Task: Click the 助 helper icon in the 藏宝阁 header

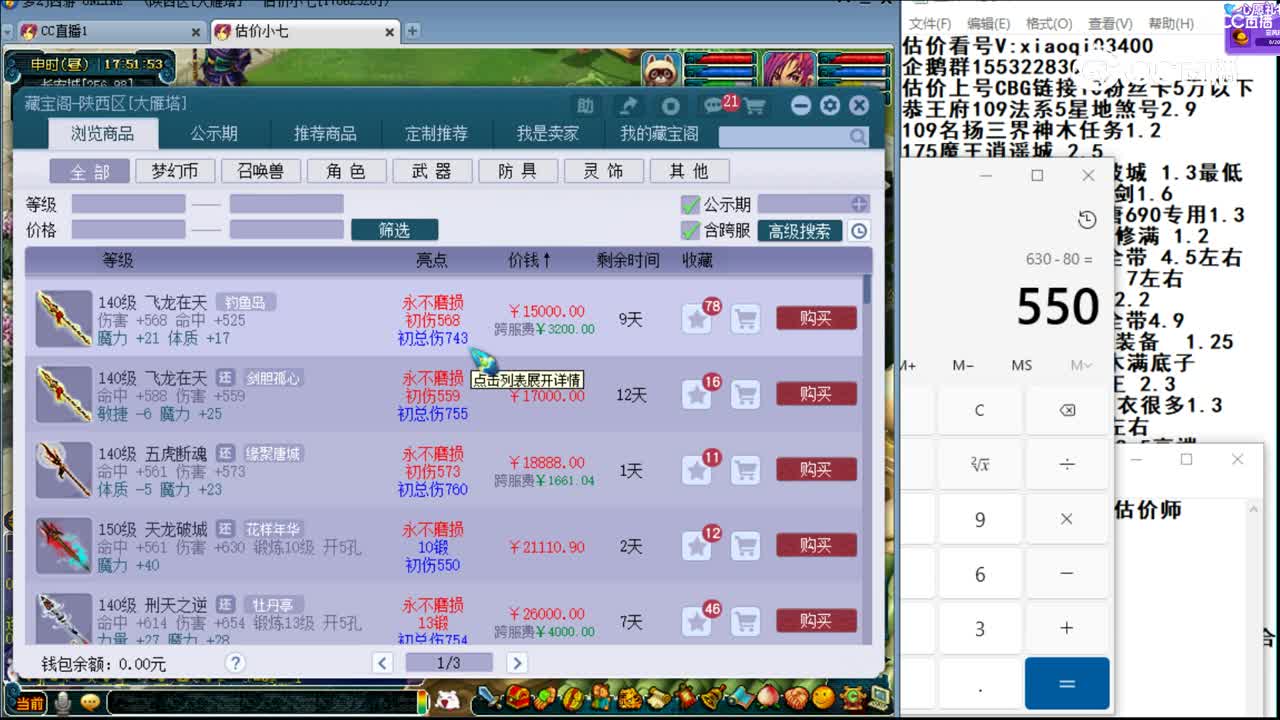Action: click(585, 106)
